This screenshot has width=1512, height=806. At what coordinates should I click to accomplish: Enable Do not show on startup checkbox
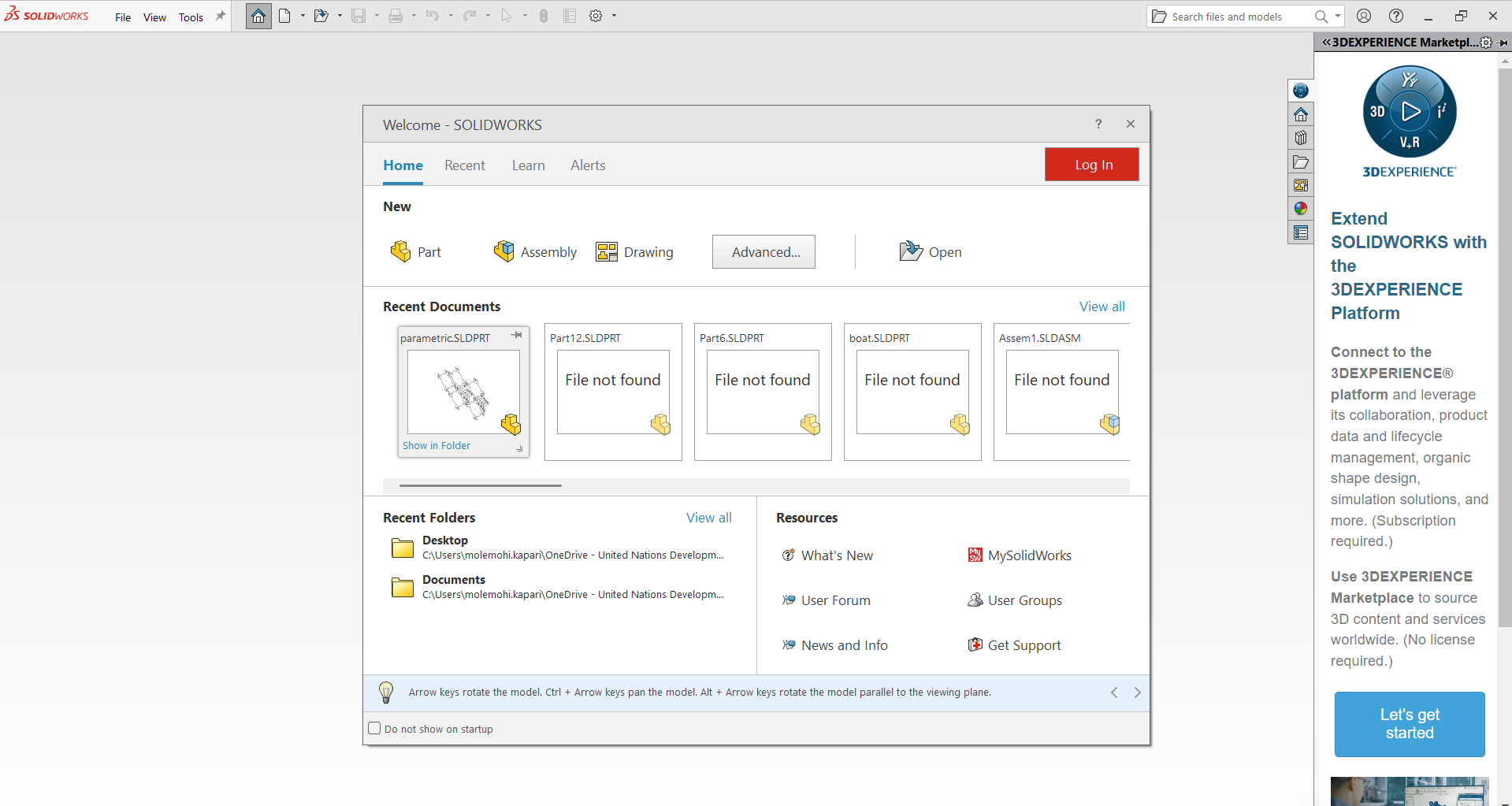point(374,729)
